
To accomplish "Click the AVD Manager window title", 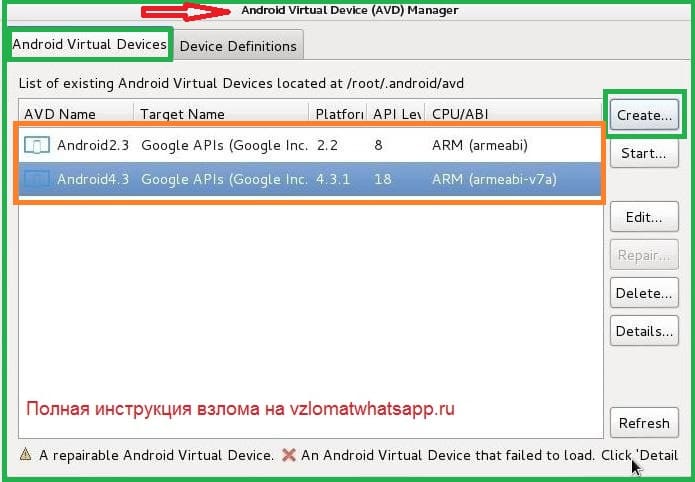I will [x=350, y=10].
